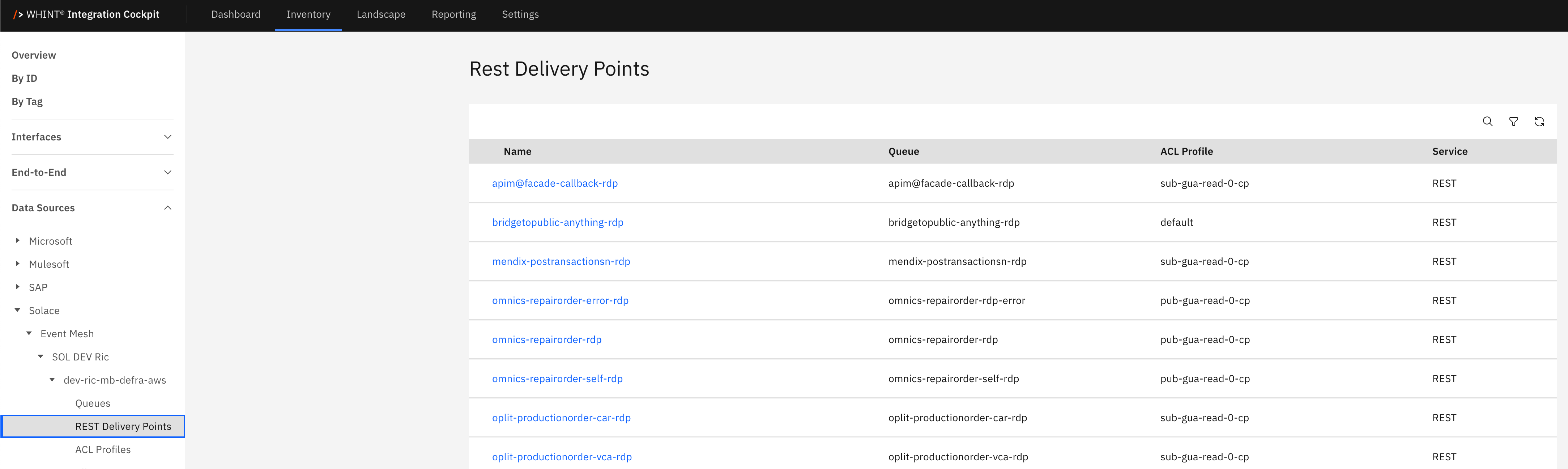Screen dimensions: 1568x469
Task: Click the WHINT Integration Cockpit logo
Action: coord(86,14)
